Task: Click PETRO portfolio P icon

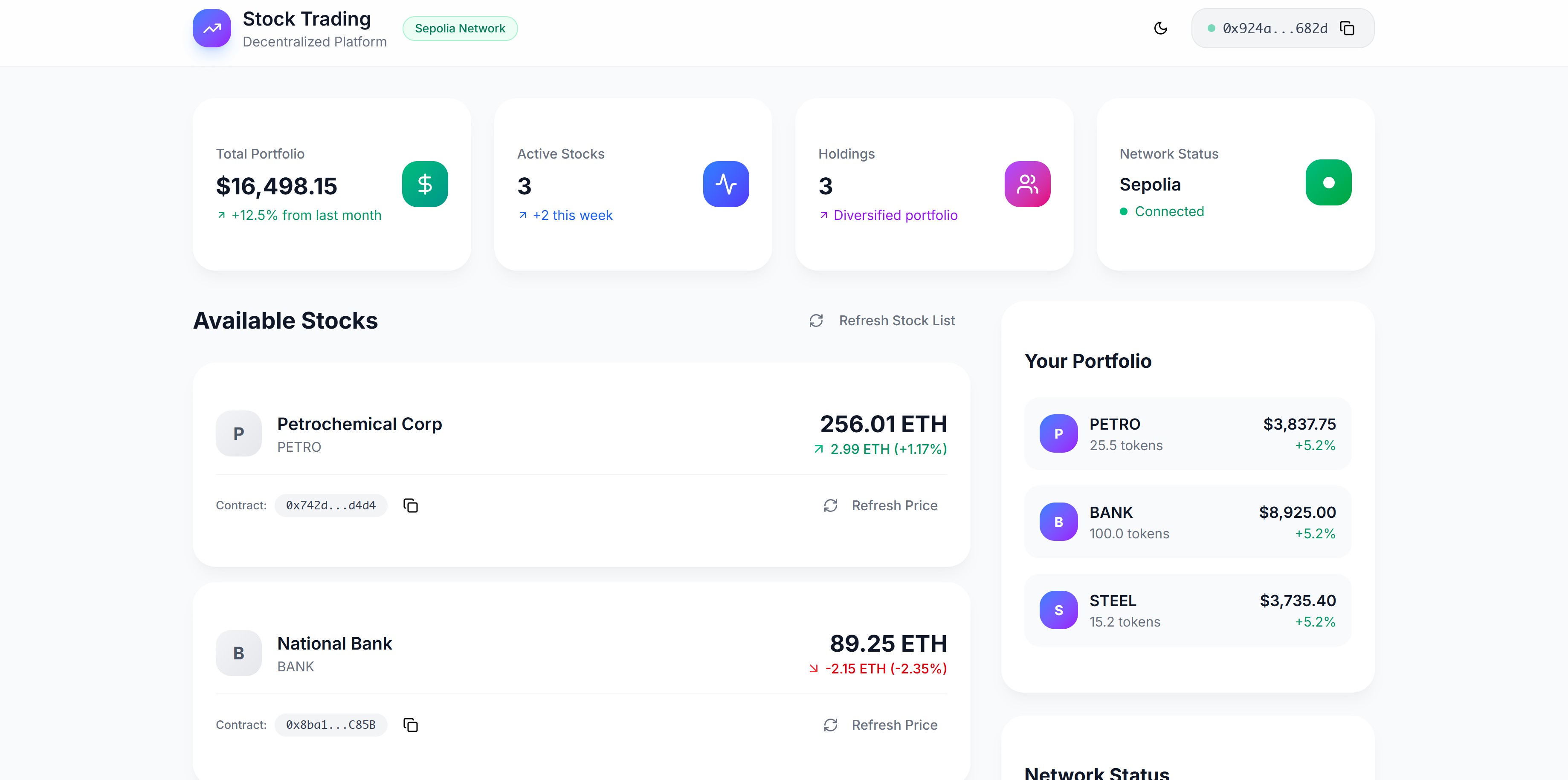Action: point(1058,434)
